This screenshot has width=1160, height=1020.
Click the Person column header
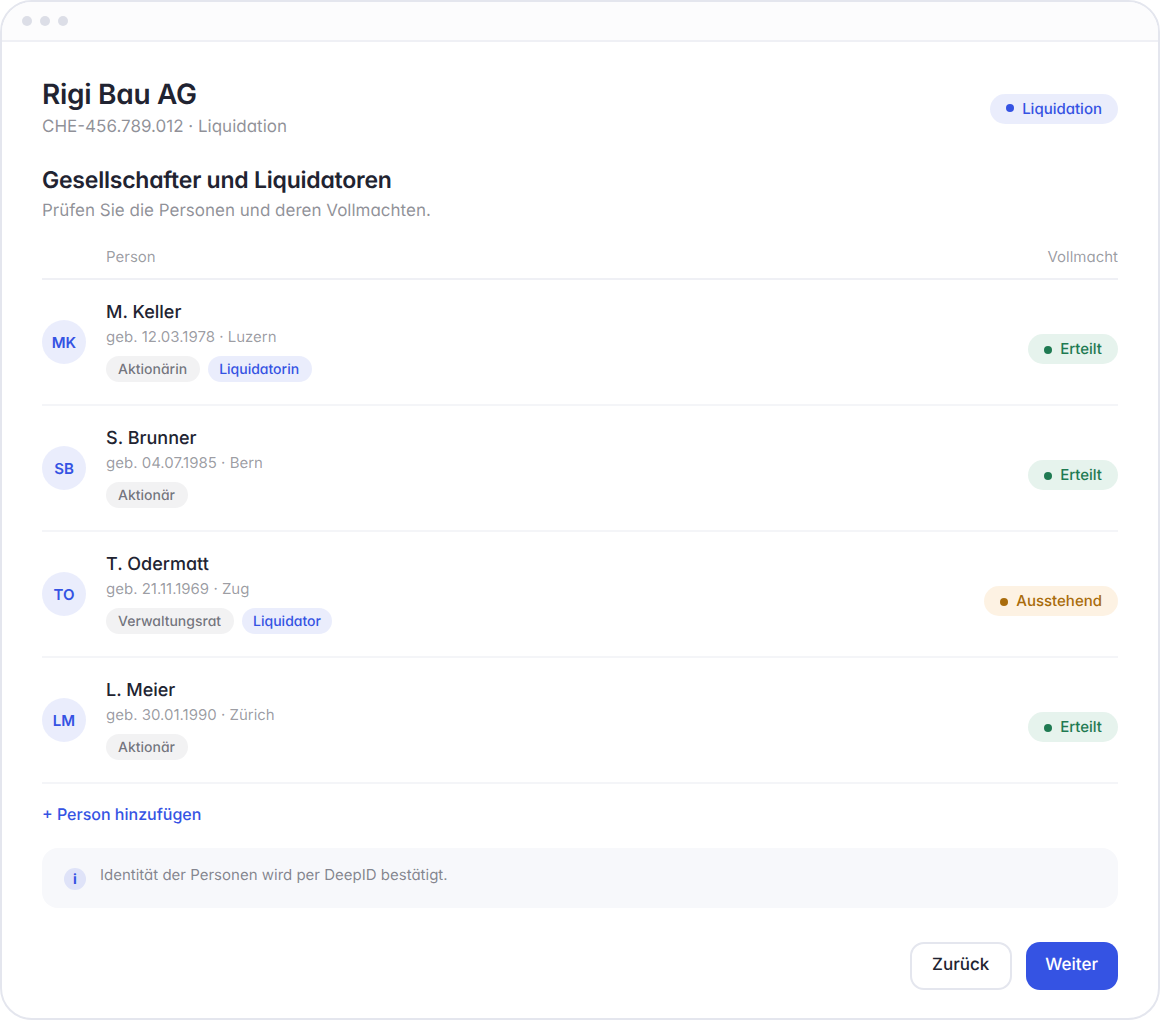131,257
